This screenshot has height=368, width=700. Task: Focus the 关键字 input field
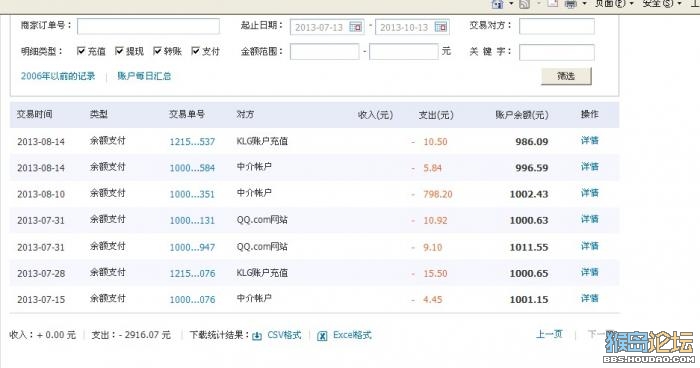(557, 52)
